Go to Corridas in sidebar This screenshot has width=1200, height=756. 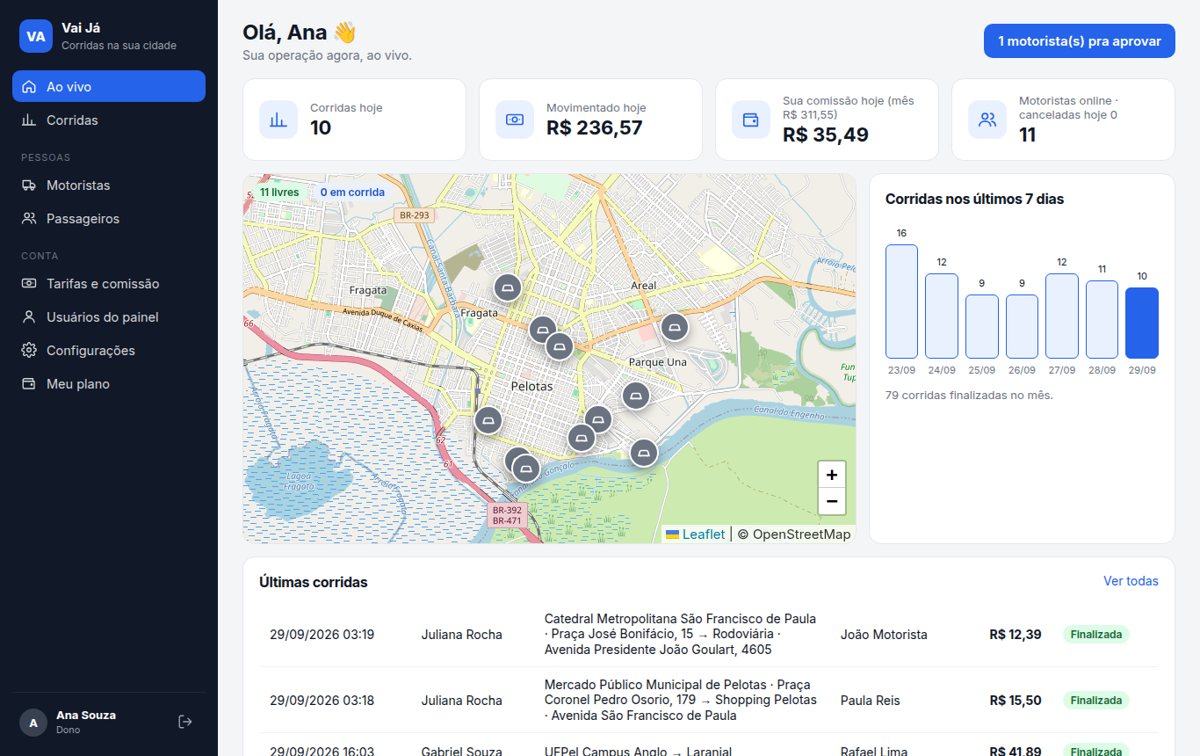[109, 120]
